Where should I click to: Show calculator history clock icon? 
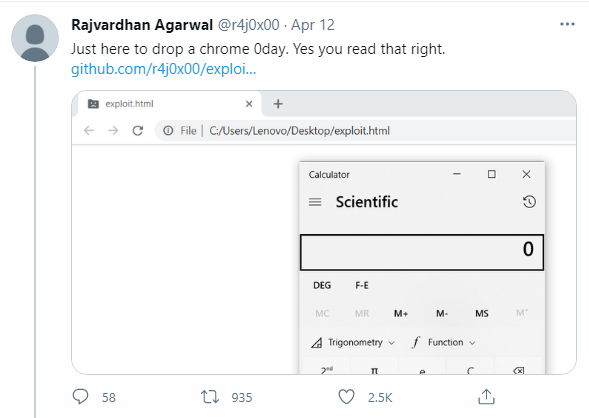529,202
